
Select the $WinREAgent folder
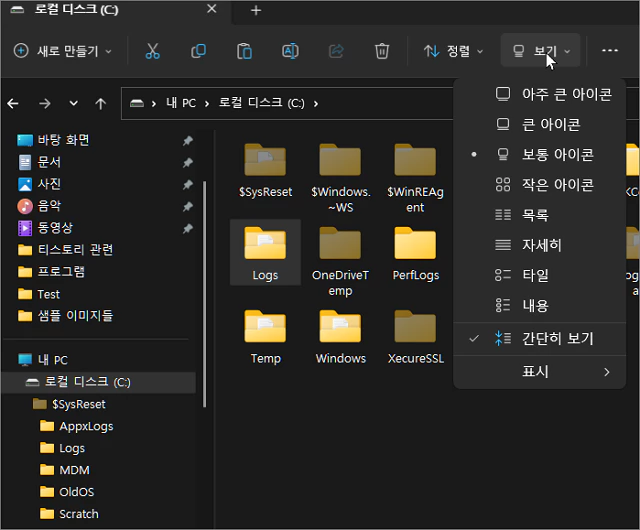415,178
